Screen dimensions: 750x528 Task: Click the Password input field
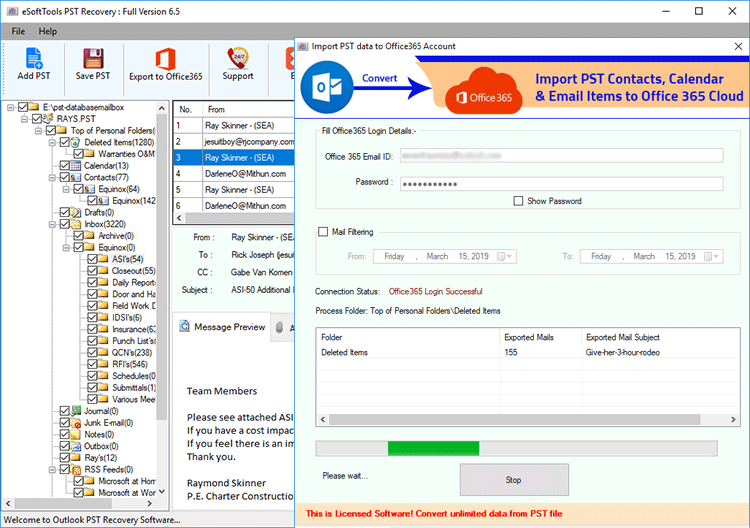tap(562, 184)
